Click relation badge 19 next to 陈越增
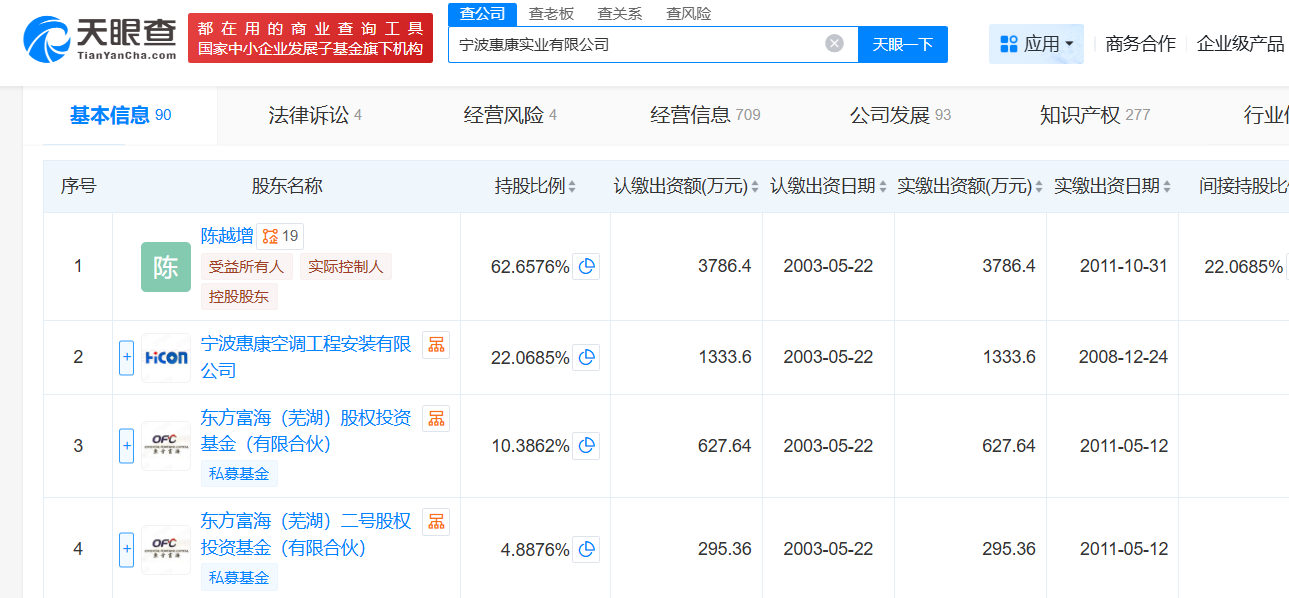This screenshot has width=1289, height=598. click(x=281, y=236)
